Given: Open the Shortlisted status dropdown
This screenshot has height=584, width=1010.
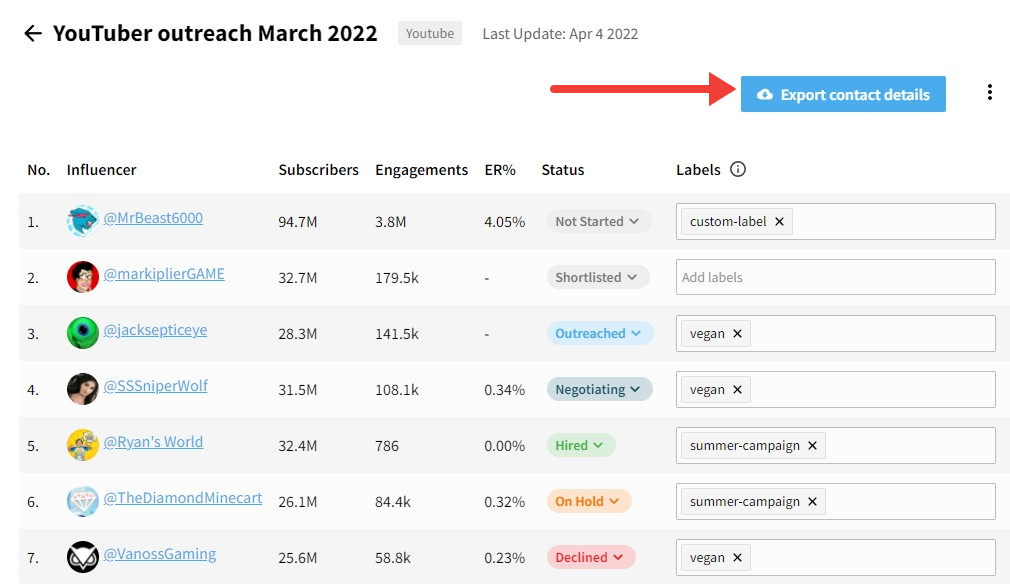Looking at the screenshot, I should tap(598, 278).
